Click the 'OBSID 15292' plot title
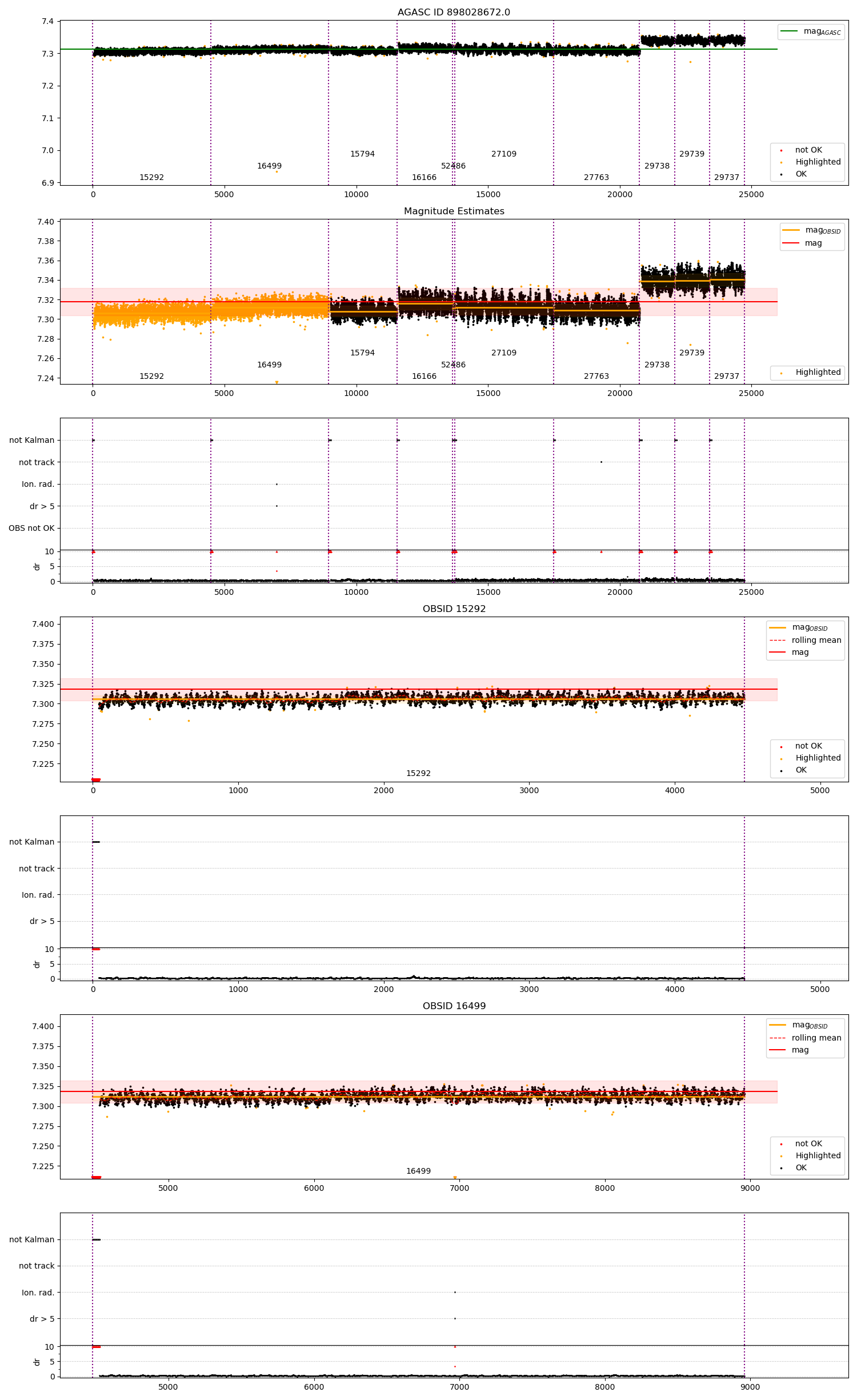Viewport: 857px width, 1400px height. pyautogui.click(x=454, y=609)
